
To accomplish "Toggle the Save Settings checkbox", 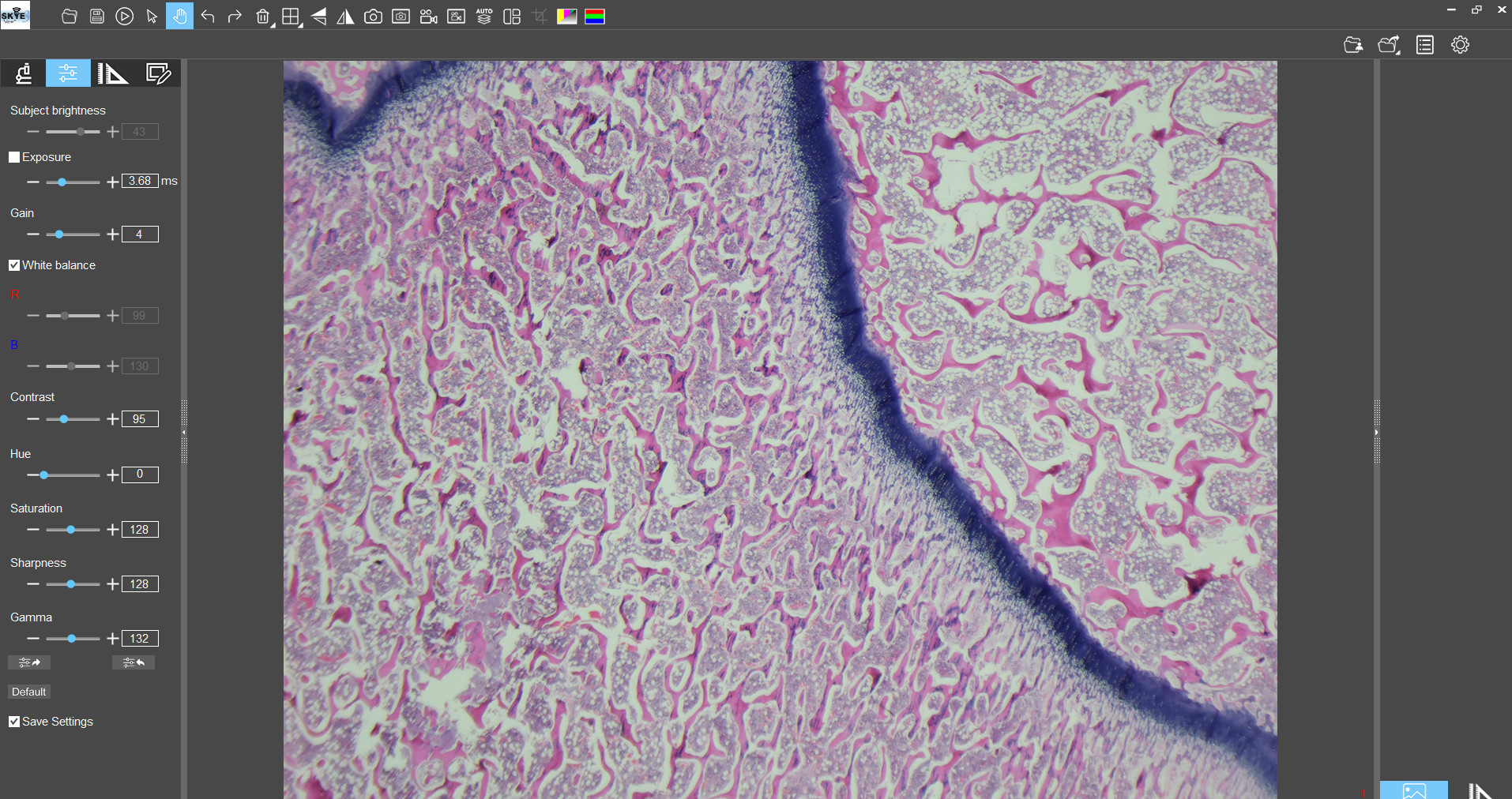I will [14, 722].
